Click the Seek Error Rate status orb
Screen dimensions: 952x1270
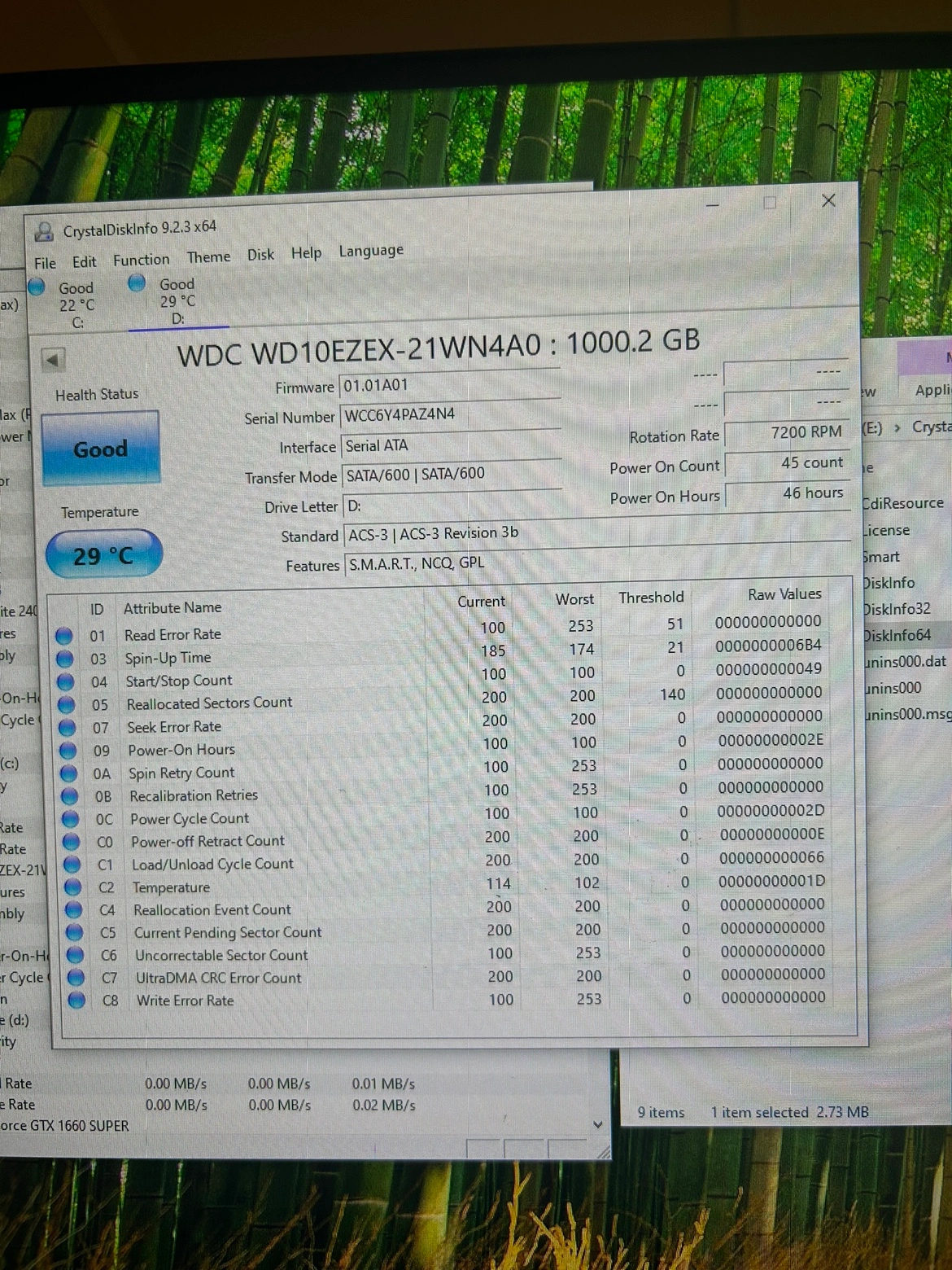(68, 728)
